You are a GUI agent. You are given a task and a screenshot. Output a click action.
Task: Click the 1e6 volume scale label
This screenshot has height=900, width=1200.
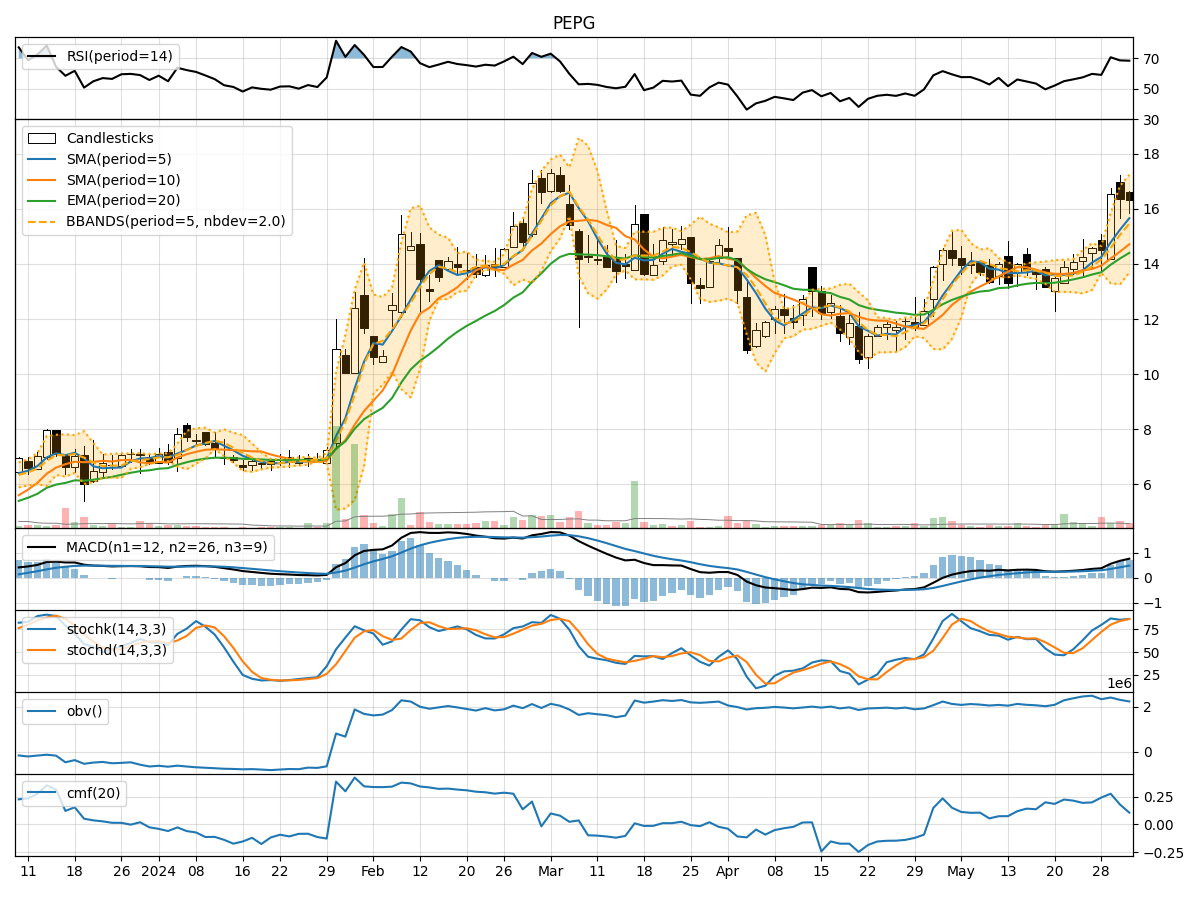pos(1118,682)
